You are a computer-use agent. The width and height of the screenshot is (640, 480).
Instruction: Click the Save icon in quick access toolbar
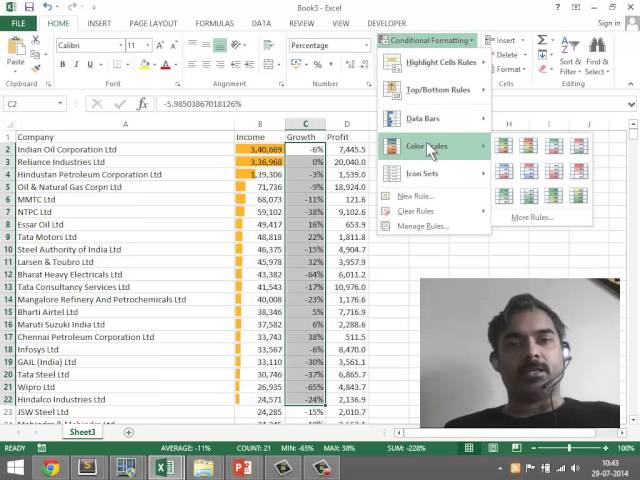click(29, 7)
